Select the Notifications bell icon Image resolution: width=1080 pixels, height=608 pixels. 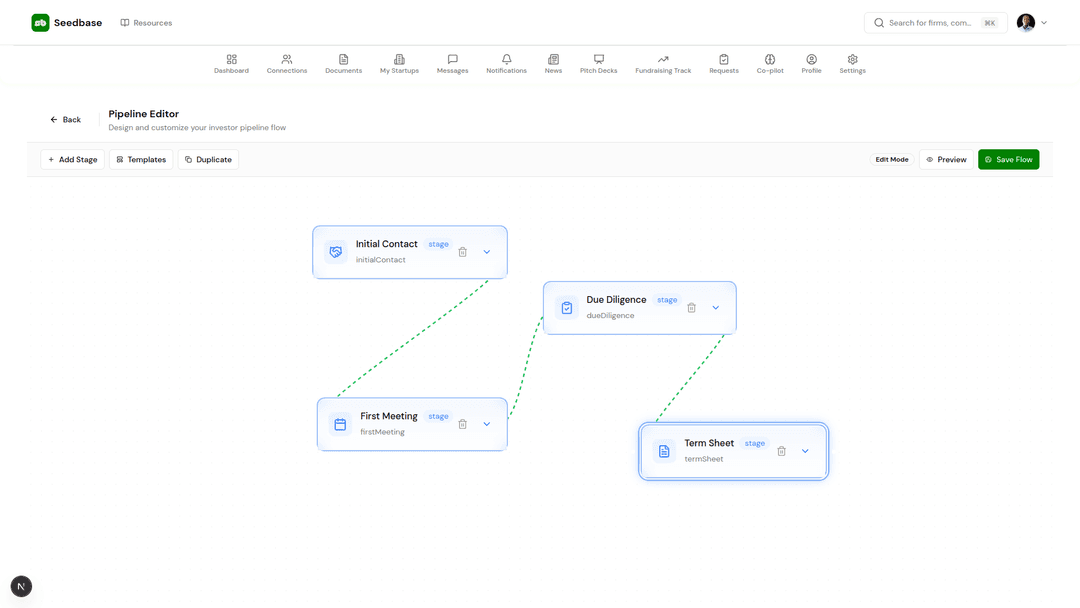pyautogui.click(x=506, y=60)
